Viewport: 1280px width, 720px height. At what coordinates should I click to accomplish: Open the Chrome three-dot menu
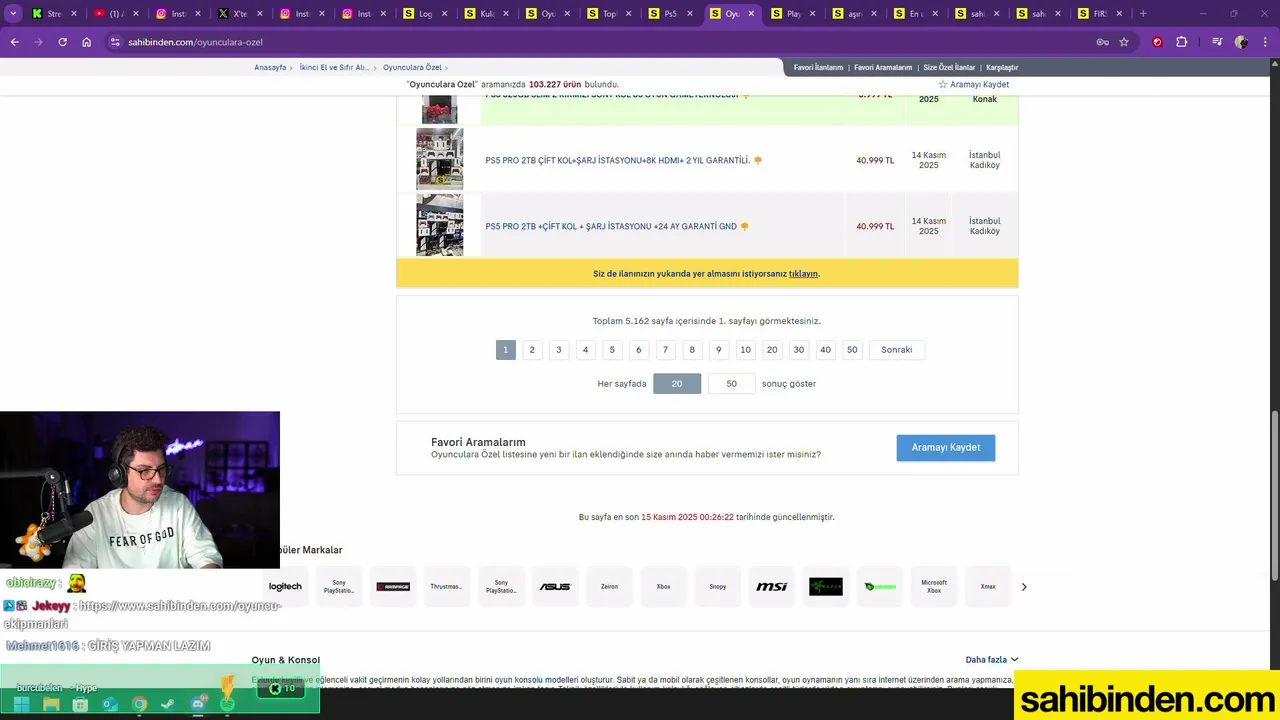(1264, 42)
